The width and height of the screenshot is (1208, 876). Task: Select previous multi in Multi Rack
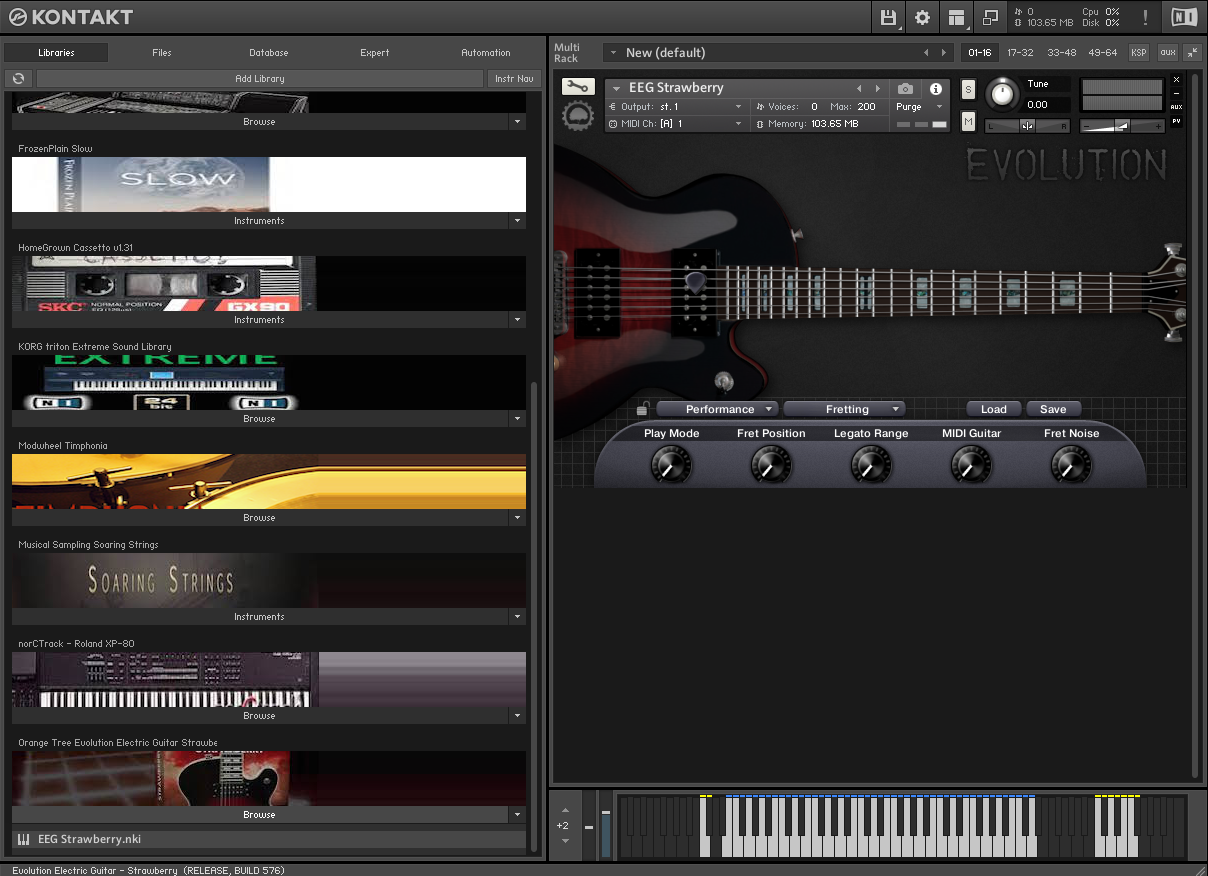926,52
